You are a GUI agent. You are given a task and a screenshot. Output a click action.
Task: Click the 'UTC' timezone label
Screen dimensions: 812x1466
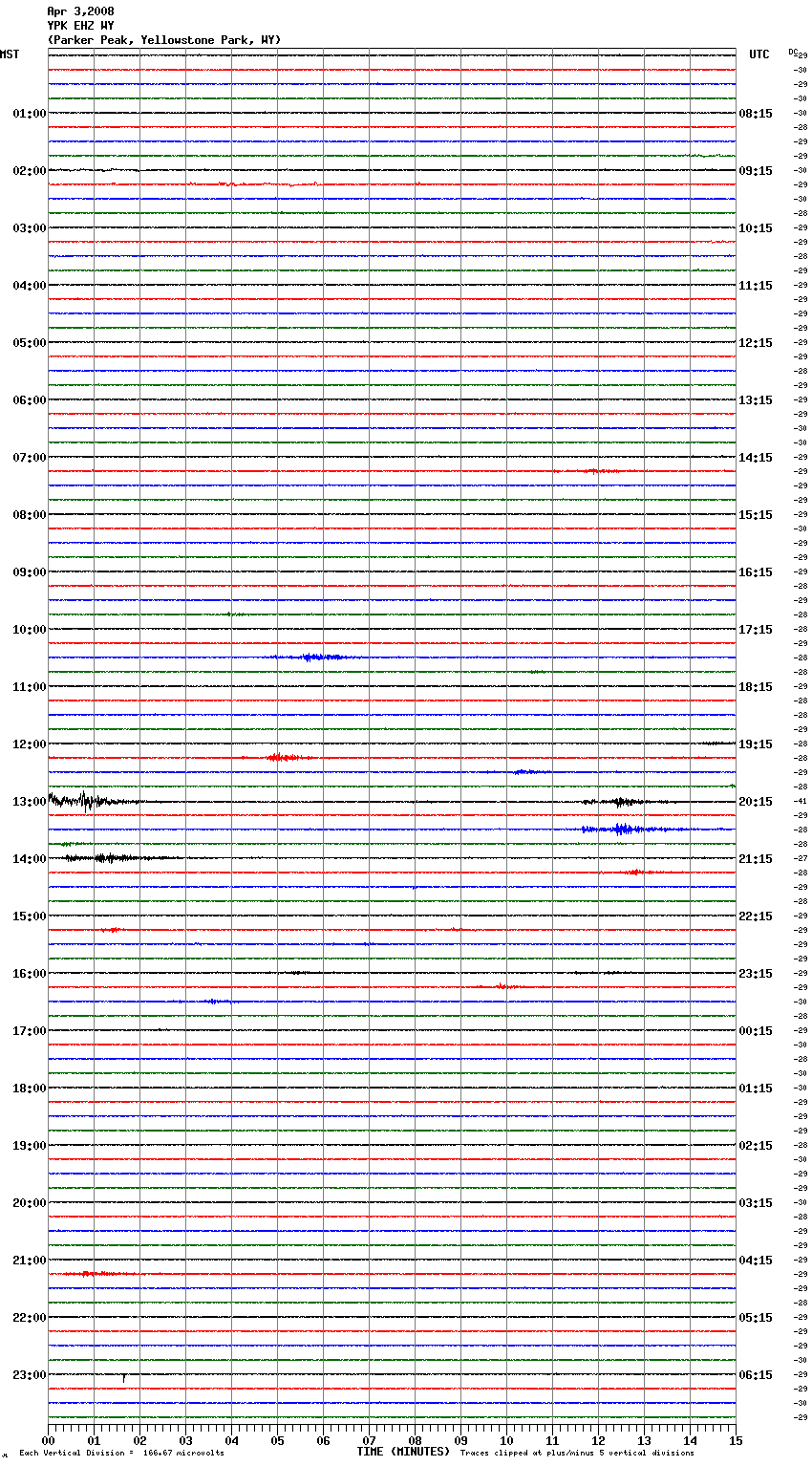[759, 54]
